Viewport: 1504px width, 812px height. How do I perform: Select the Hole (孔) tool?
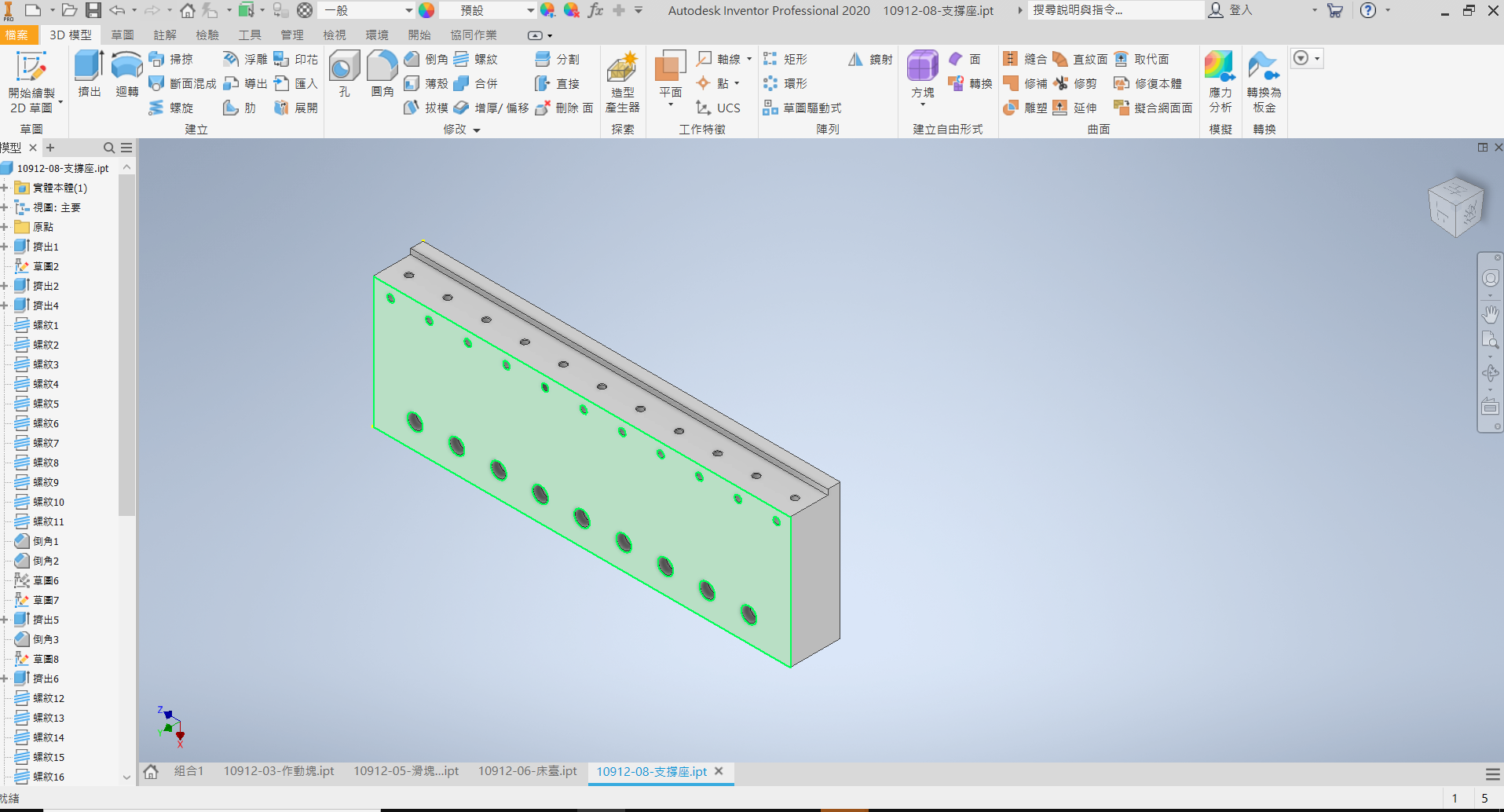pyautogui.click(x=344, y=72)
